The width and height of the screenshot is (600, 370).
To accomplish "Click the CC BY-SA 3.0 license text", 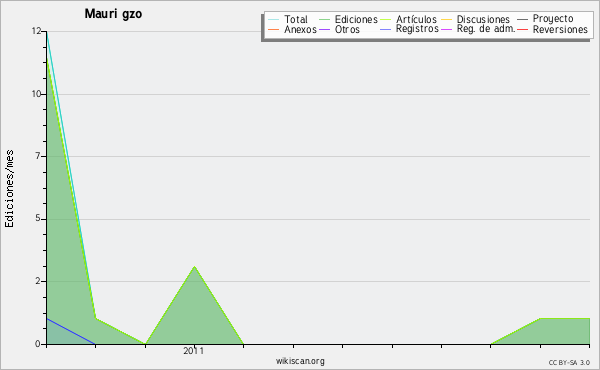I will click(569, 362).
